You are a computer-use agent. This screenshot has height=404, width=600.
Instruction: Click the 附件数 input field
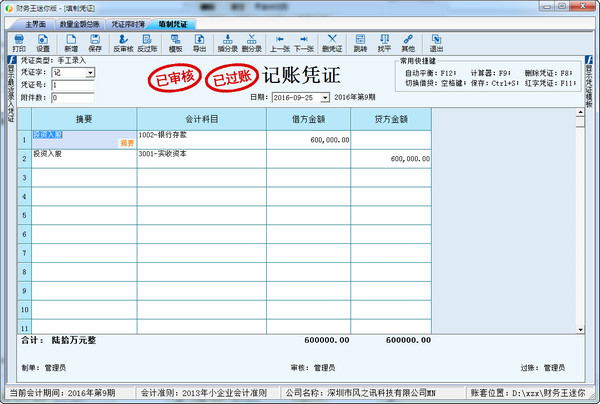72,98
